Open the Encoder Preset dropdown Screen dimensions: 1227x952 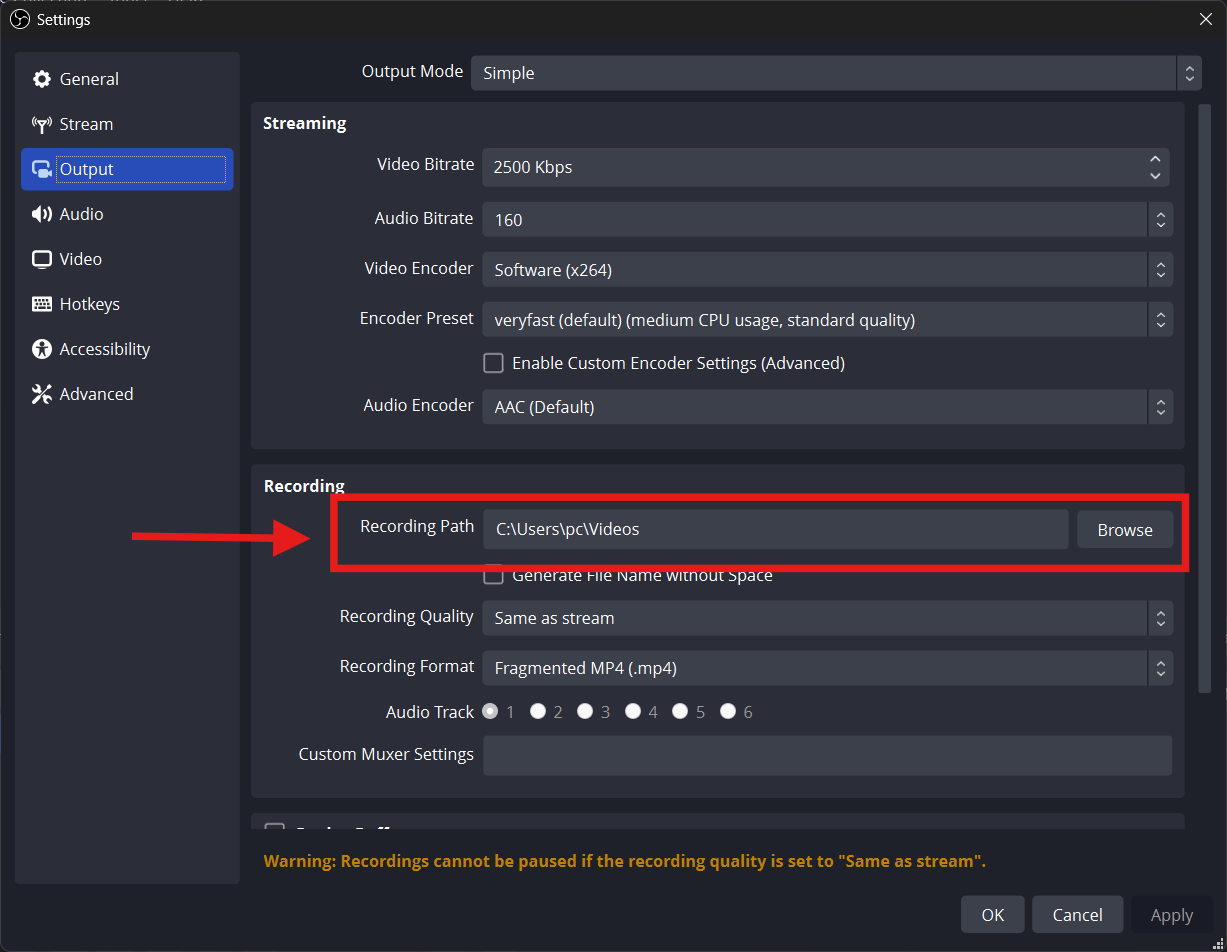pyautogui.click(x=826, y=320)
